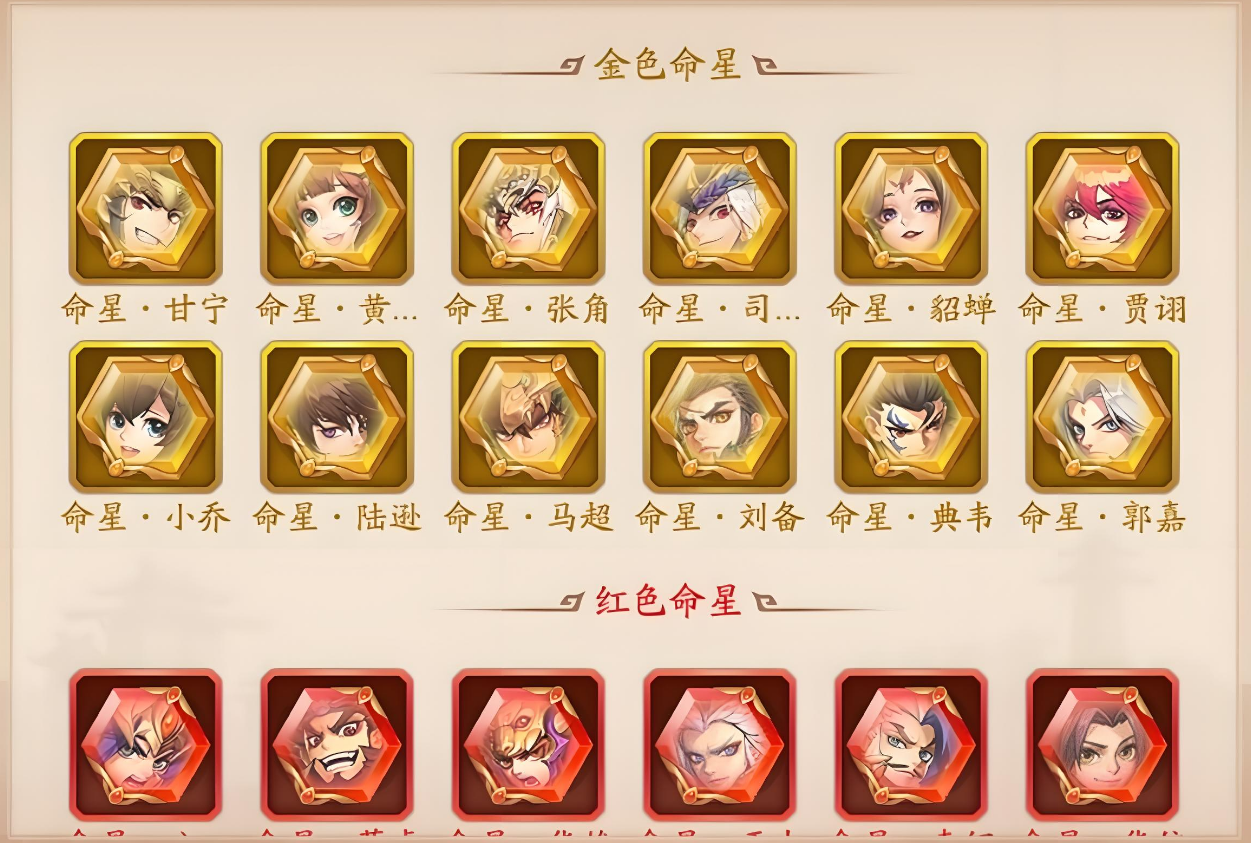Viewport: 1251px width, 843px height.
Task: Open the 命星·郭嘉 gold star icon
Action: point(1102,417)
